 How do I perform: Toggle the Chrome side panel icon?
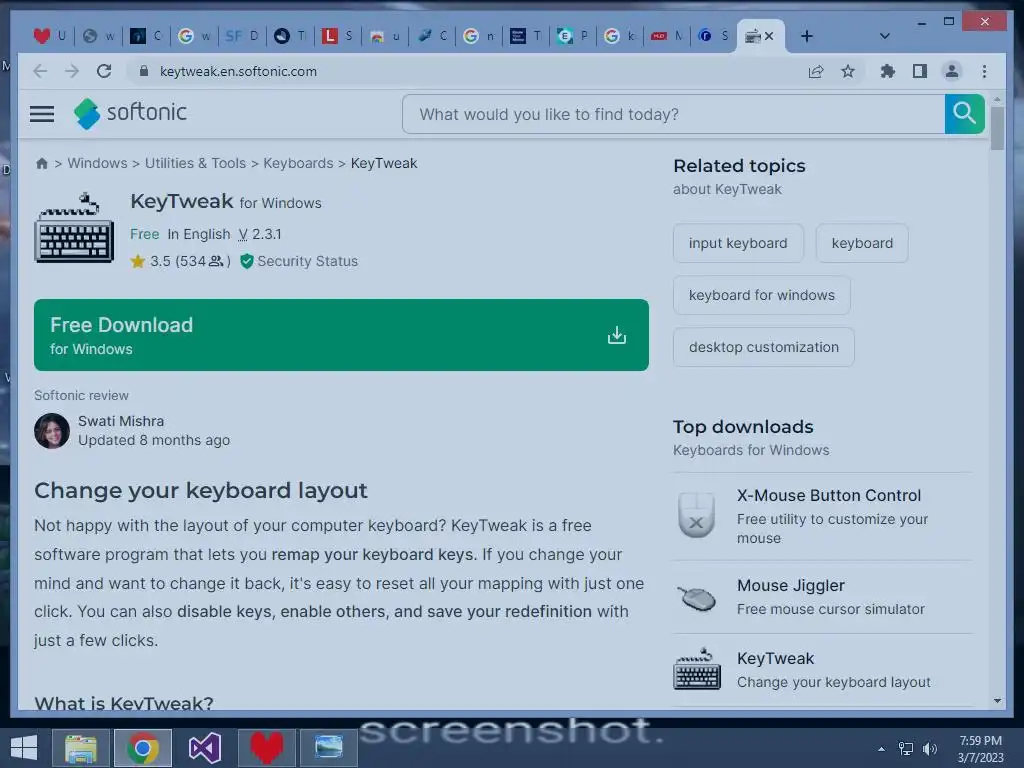pyautogui.click(x=920, y=71)
